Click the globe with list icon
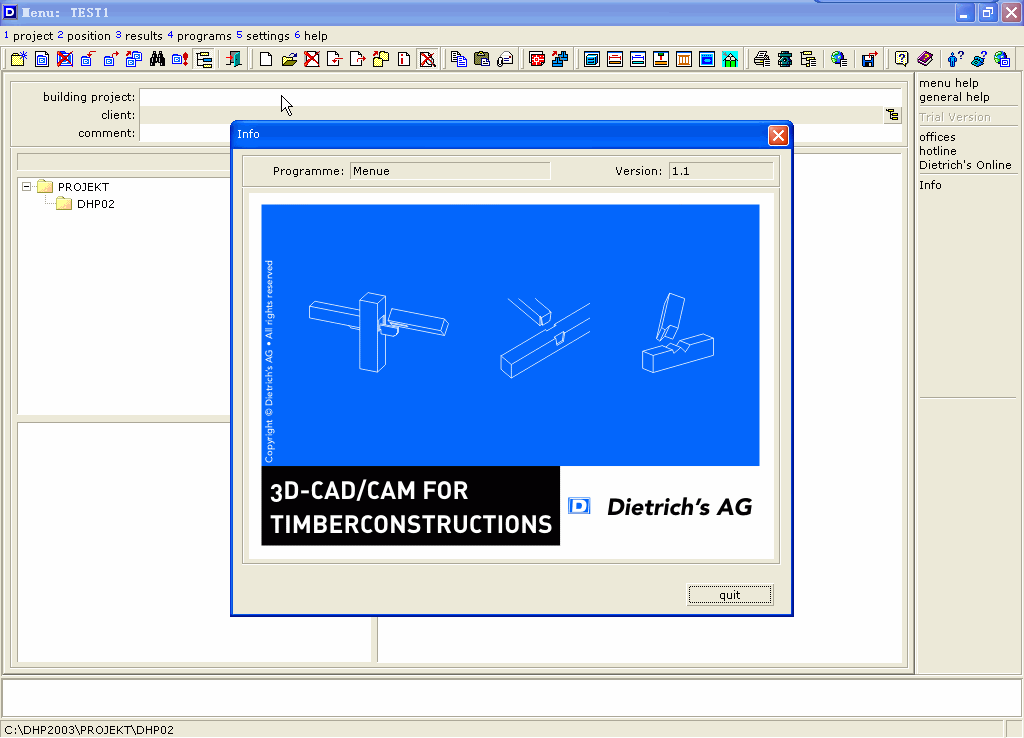Viewport: 1024px width, 738px height. click(x=839, y=59)
